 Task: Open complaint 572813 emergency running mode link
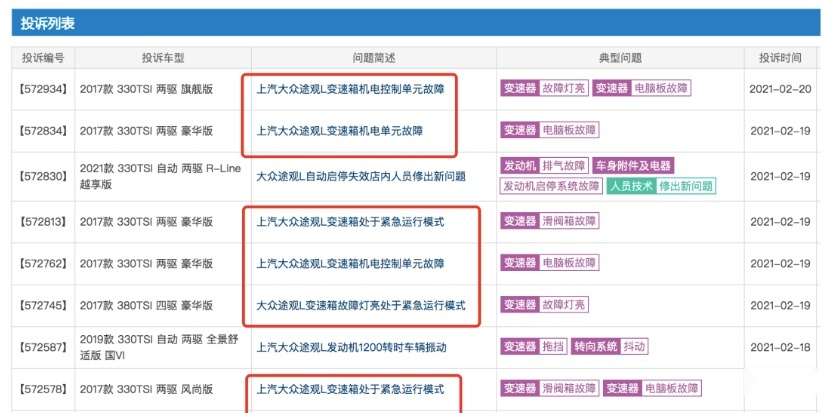coord(350,221)
